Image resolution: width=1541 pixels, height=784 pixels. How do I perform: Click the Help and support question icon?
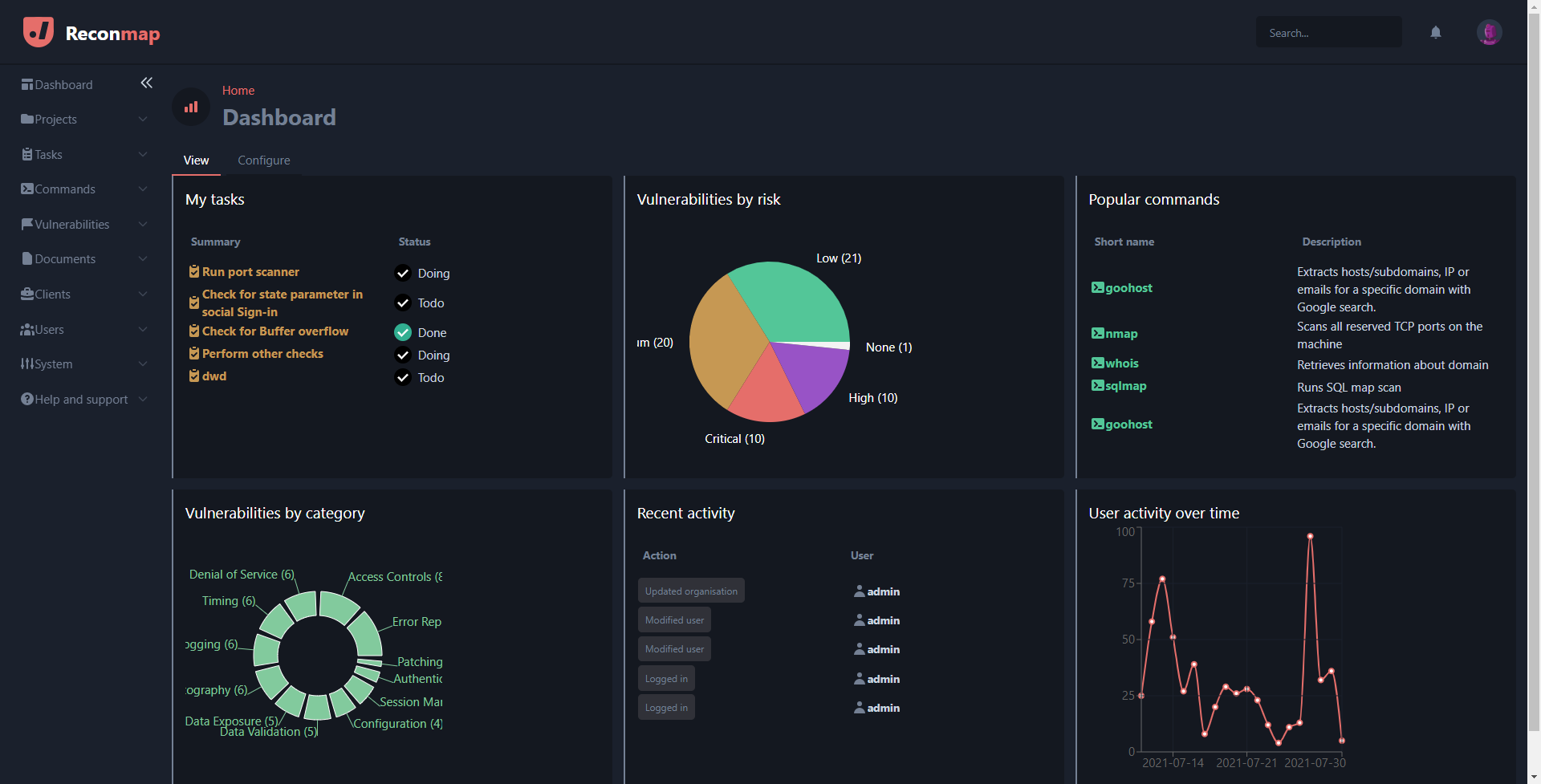[x=27, y=400]
